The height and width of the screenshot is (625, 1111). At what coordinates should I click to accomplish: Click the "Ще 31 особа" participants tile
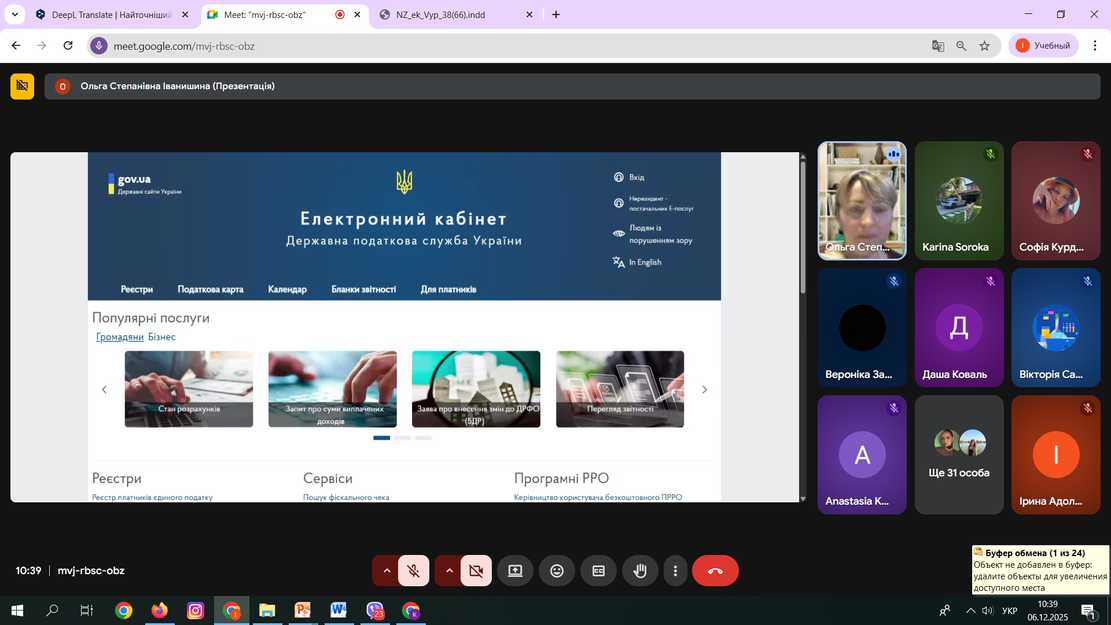point(958,455)
